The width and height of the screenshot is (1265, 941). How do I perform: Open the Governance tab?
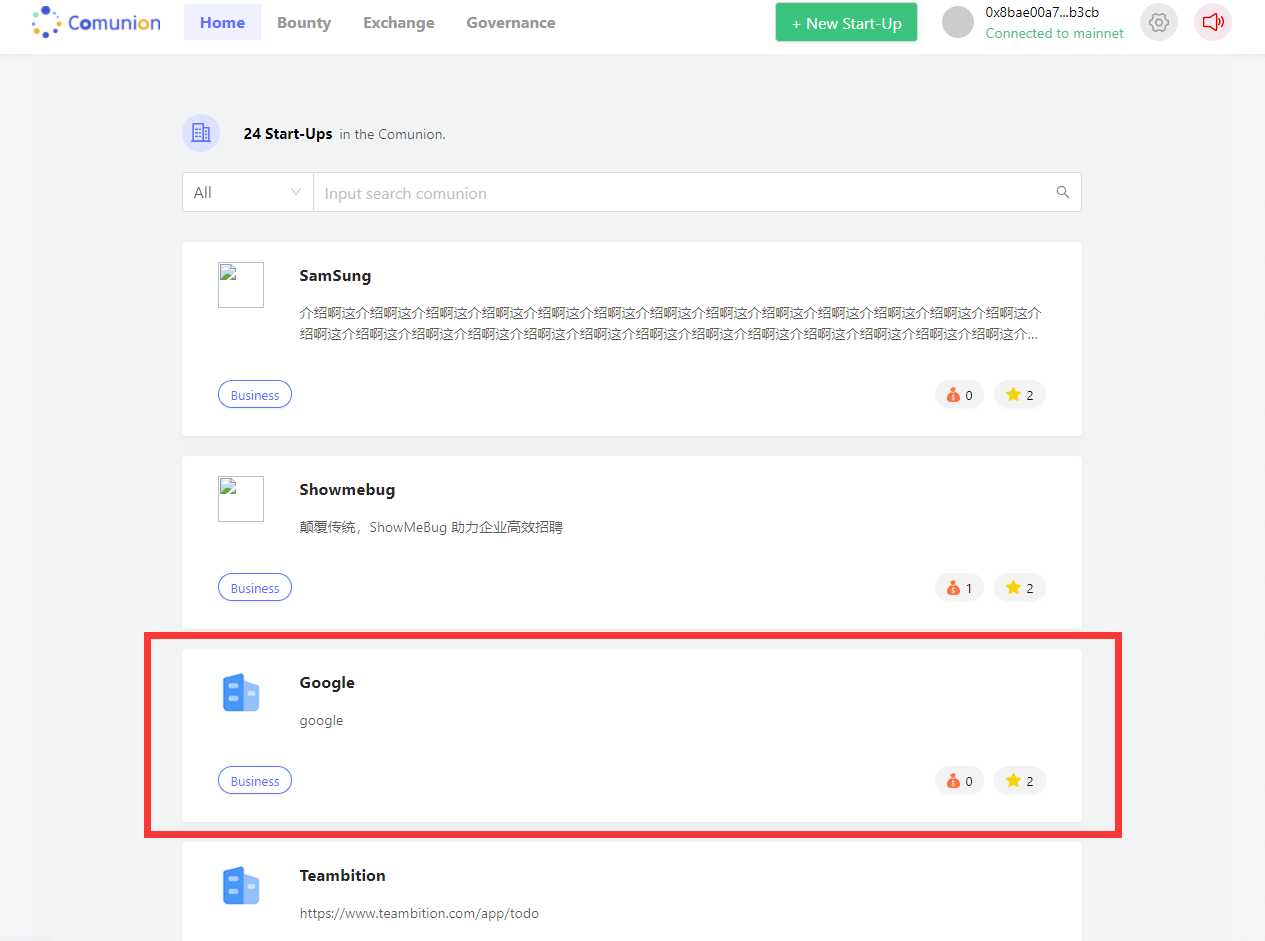(x=511, y=22)
